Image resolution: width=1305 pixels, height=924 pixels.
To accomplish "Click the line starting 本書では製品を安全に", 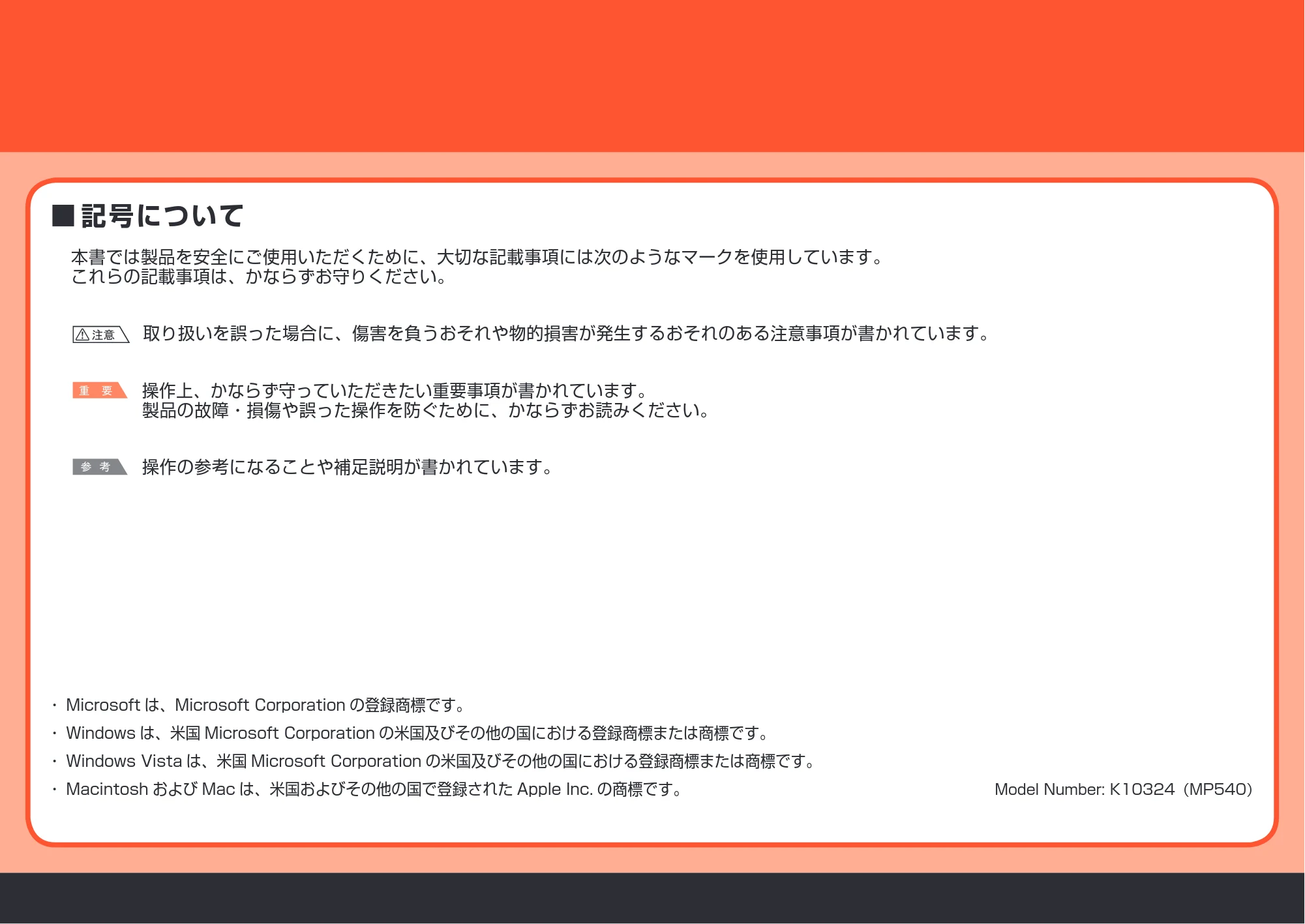I will (x=477, y=257).
